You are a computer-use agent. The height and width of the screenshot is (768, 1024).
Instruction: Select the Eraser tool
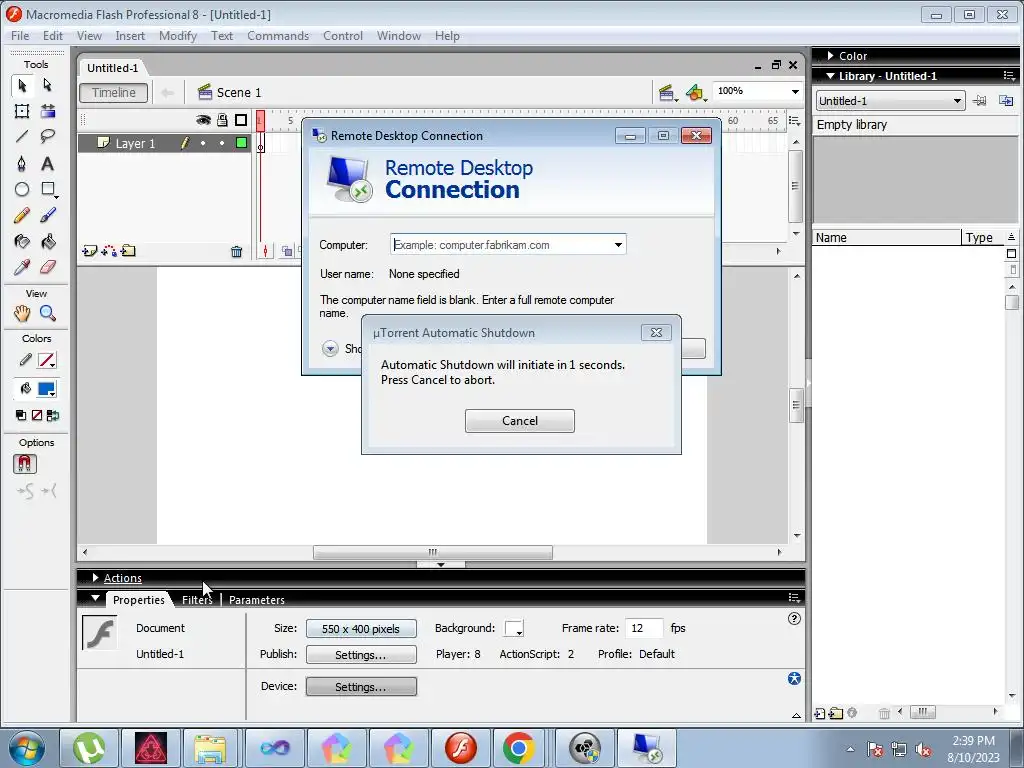coord(47,267)
